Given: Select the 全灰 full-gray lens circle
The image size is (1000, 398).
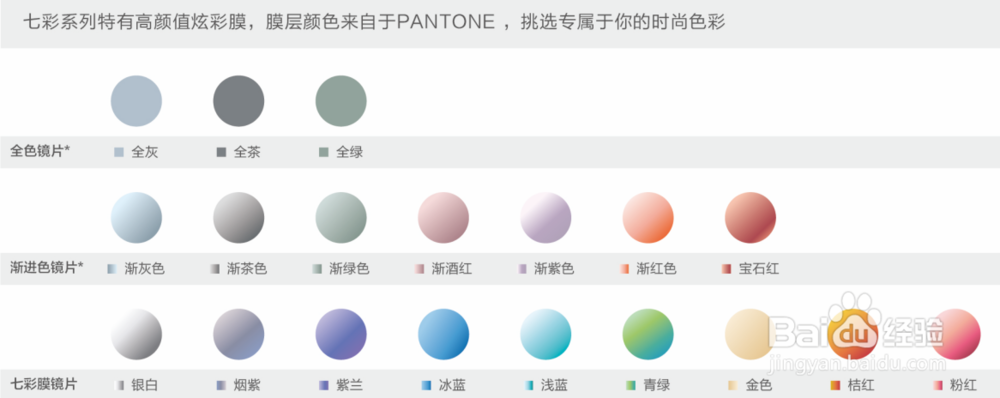Looking at the screenshot, I should pos(136,101).
